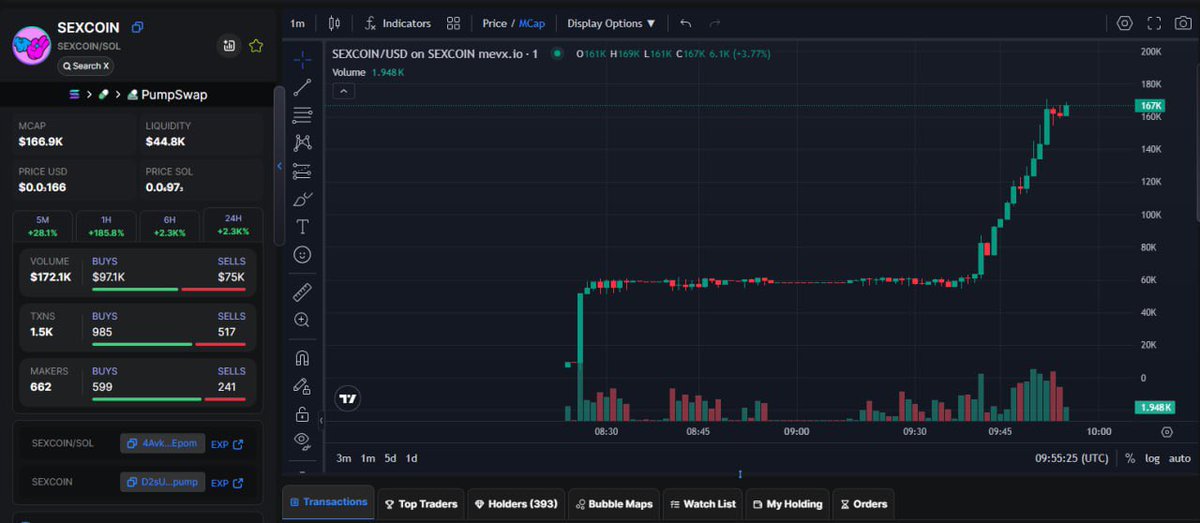Change the candle chart style
Image resolution: width=1200 pixels, height=523 pixels.
334,23
